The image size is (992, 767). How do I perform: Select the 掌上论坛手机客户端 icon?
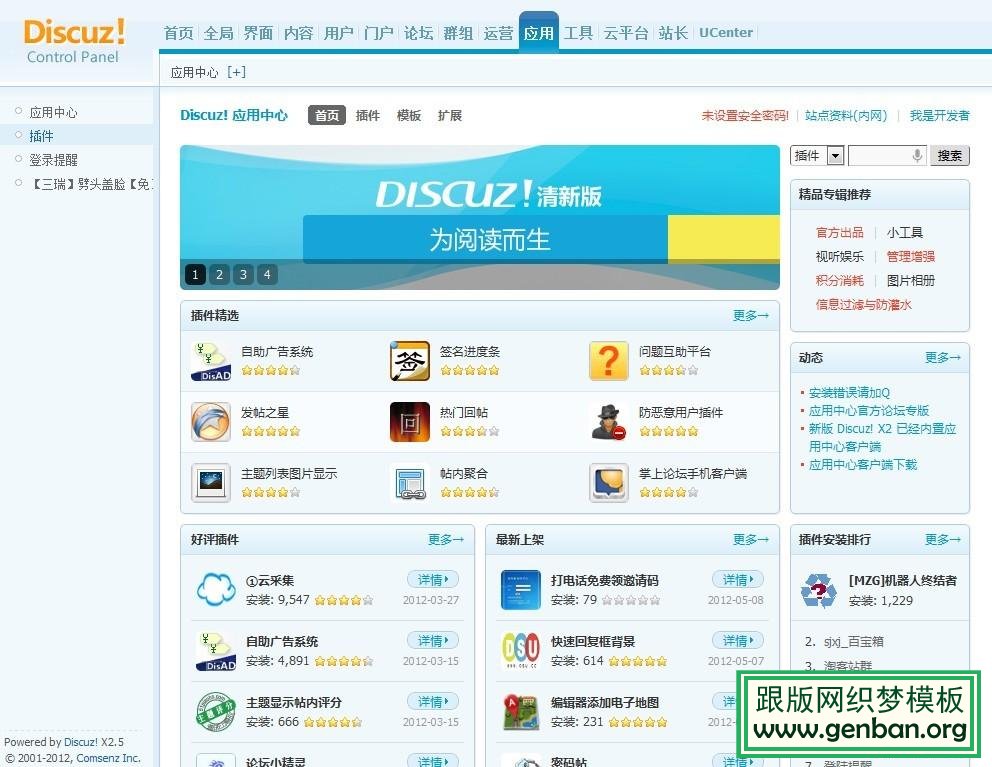coord(608,481)
